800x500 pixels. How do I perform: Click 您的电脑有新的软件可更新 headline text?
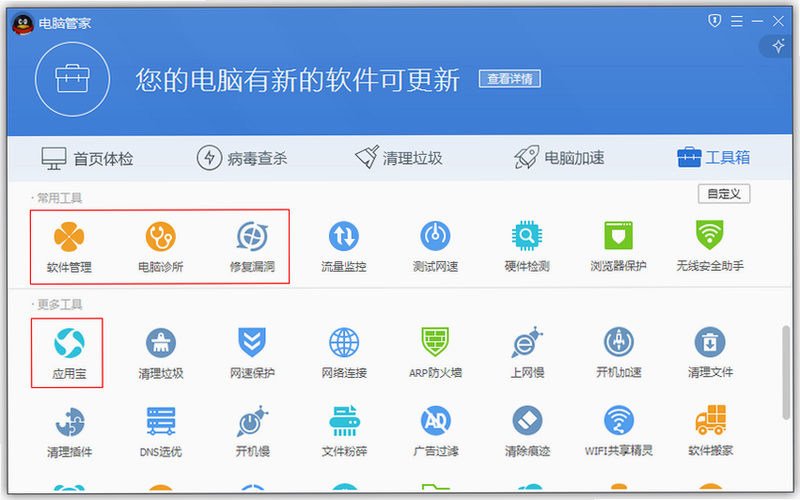point(297,80)
